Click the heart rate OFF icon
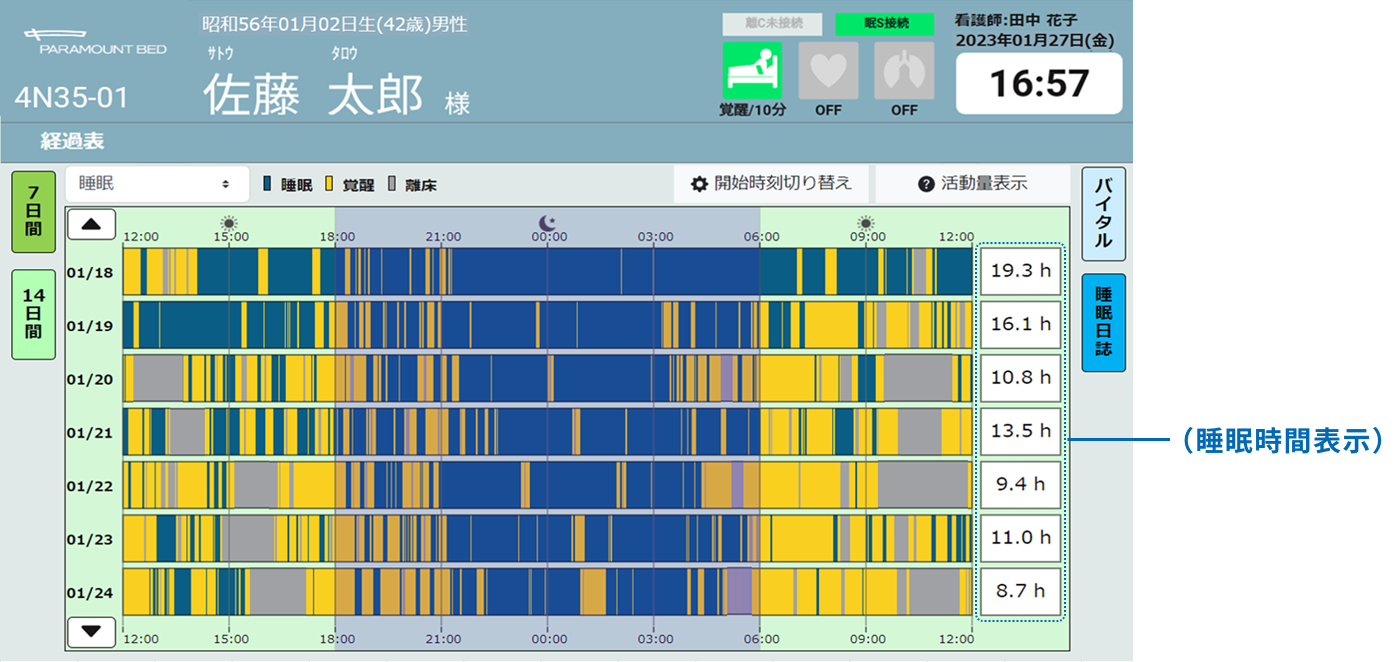 828,71
